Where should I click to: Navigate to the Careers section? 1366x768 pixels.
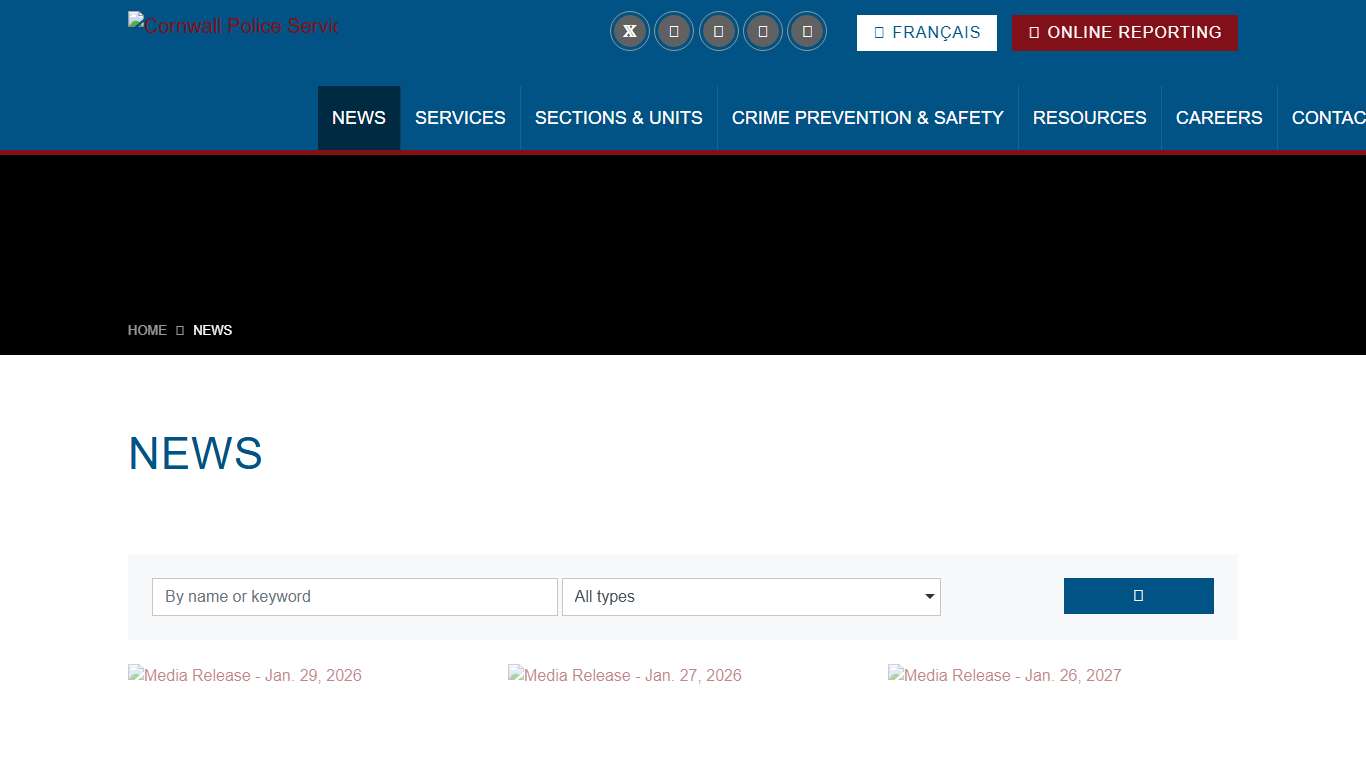pyautogui.click(x=1219, y=118)
